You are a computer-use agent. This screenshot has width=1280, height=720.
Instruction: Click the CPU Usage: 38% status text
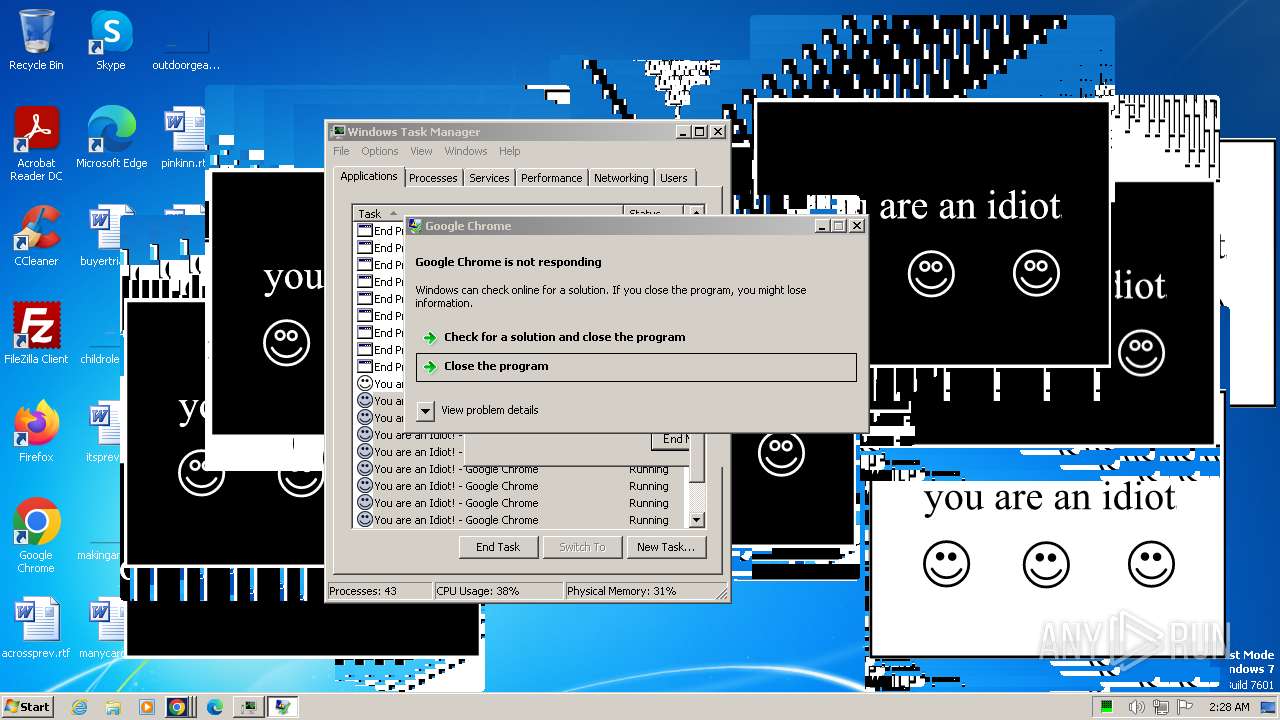coord(478,591)
